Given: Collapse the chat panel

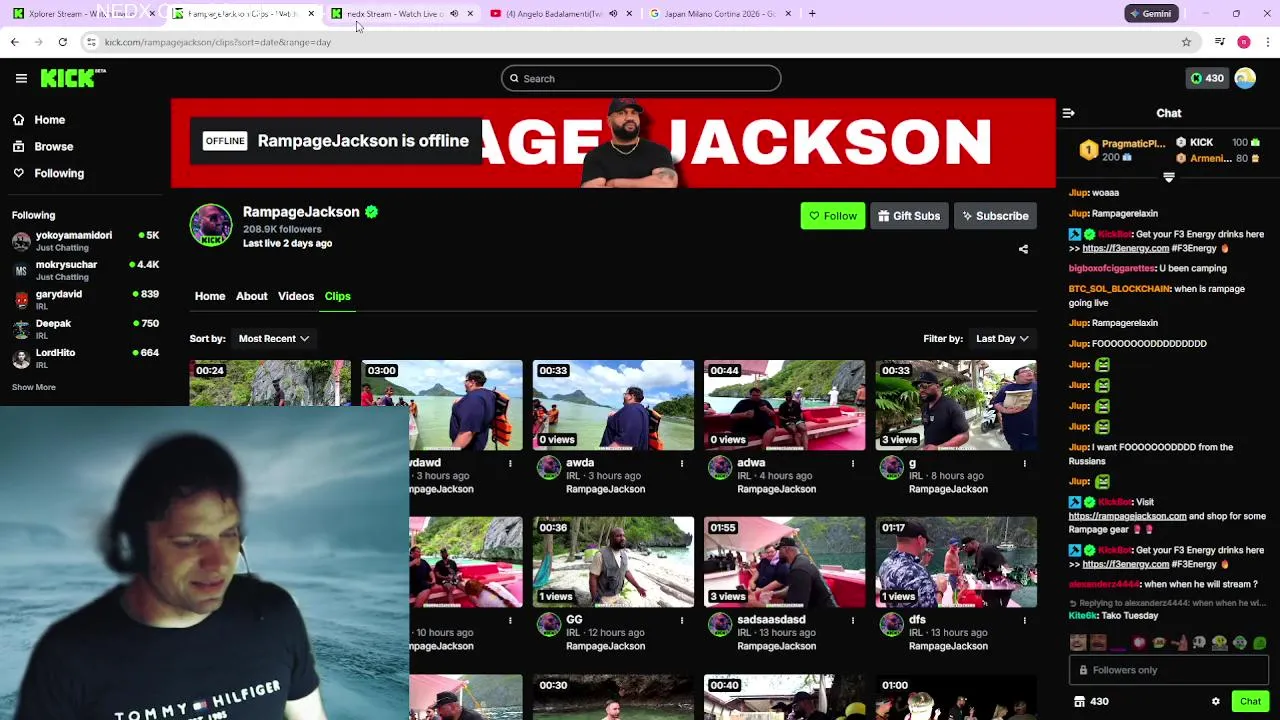Looking at the screenshot, I should click(1068, 113).
